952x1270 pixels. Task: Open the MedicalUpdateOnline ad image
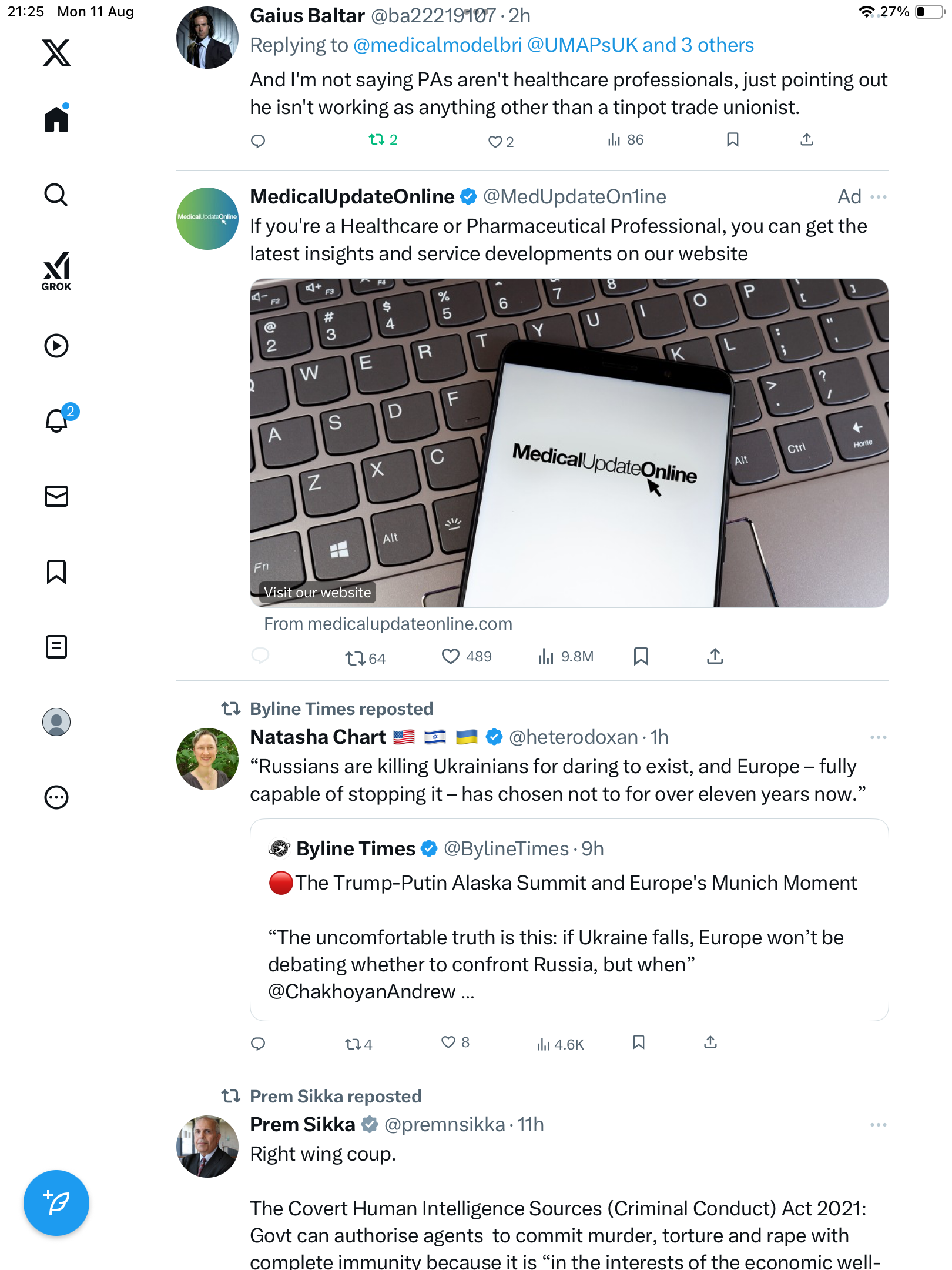click(569, 442)
